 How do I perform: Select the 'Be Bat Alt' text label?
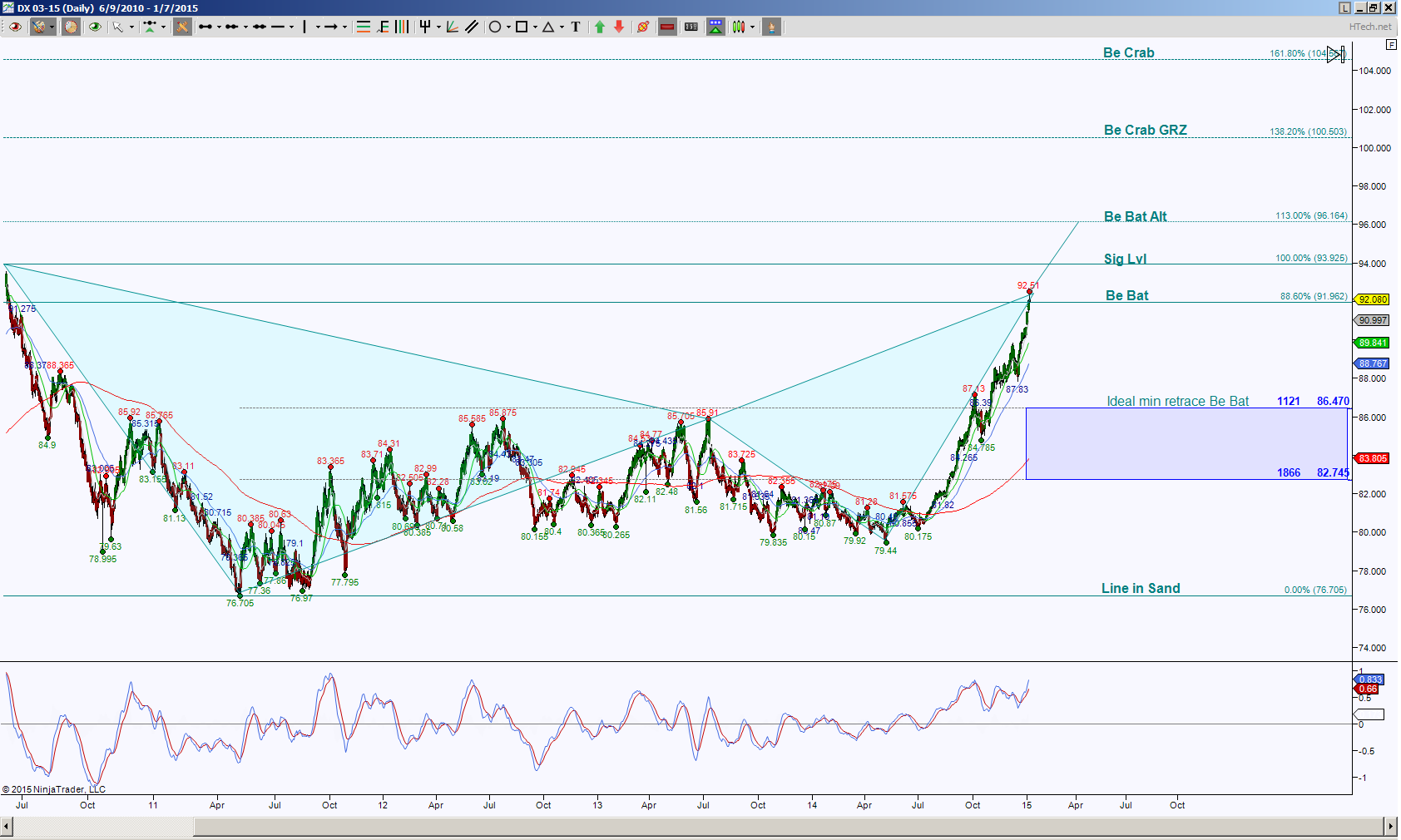click(1136, 216)
